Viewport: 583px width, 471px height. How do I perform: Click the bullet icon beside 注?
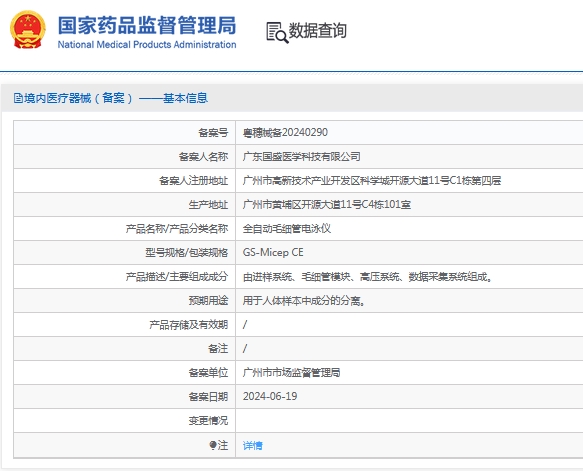pos(213,445)
